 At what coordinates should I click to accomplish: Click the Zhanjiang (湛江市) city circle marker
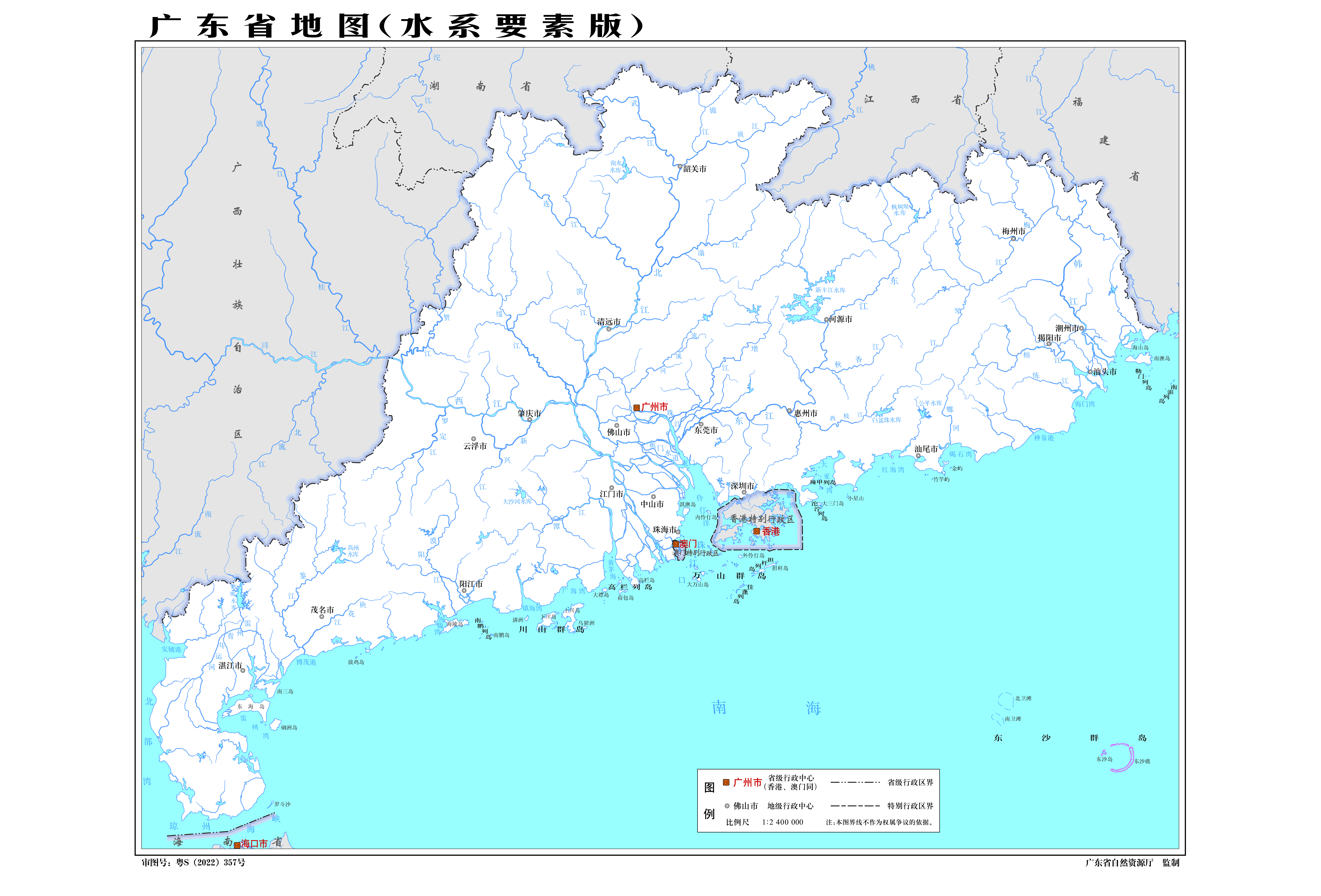point(243,670)
